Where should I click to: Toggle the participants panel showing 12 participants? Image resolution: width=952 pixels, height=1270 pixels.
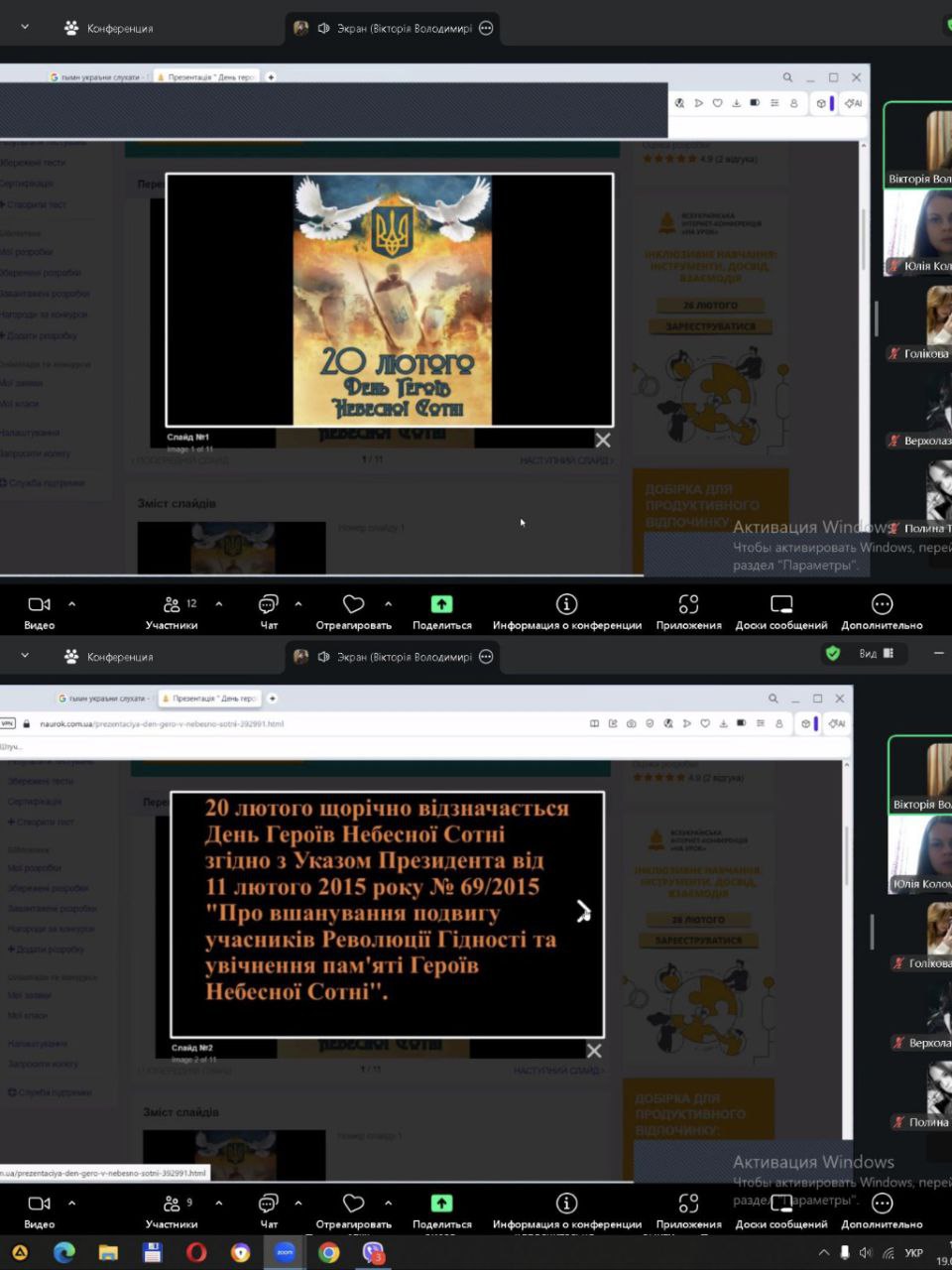pyautogui.click(x=172, y=611)
